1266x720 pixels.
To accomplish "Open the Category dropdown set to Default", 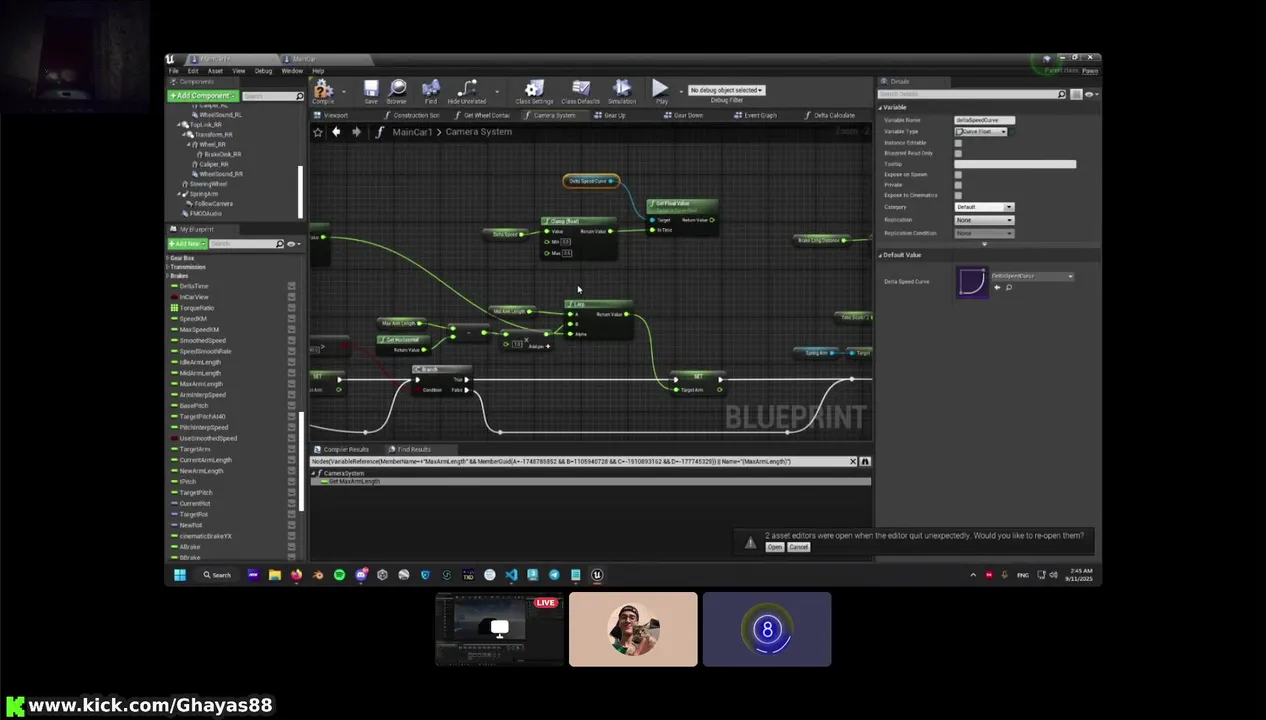I will pos(984,207).
